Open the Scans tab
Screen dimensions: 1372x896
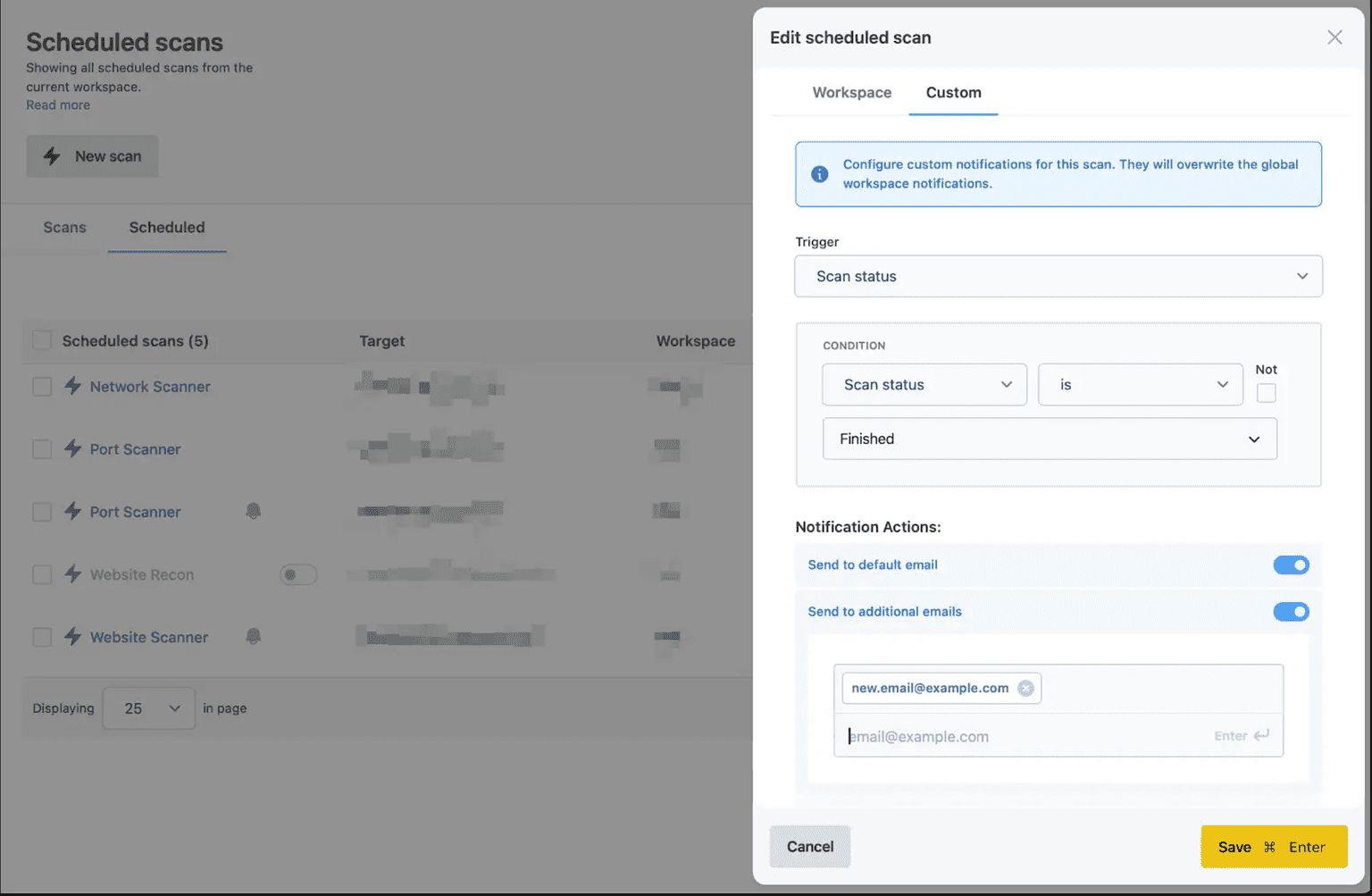[x=64, y=227]
